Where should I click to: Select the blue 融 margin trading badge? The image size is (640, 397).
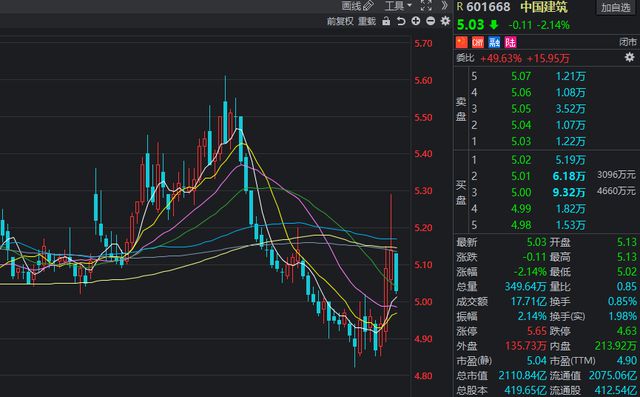coord(494,42)
